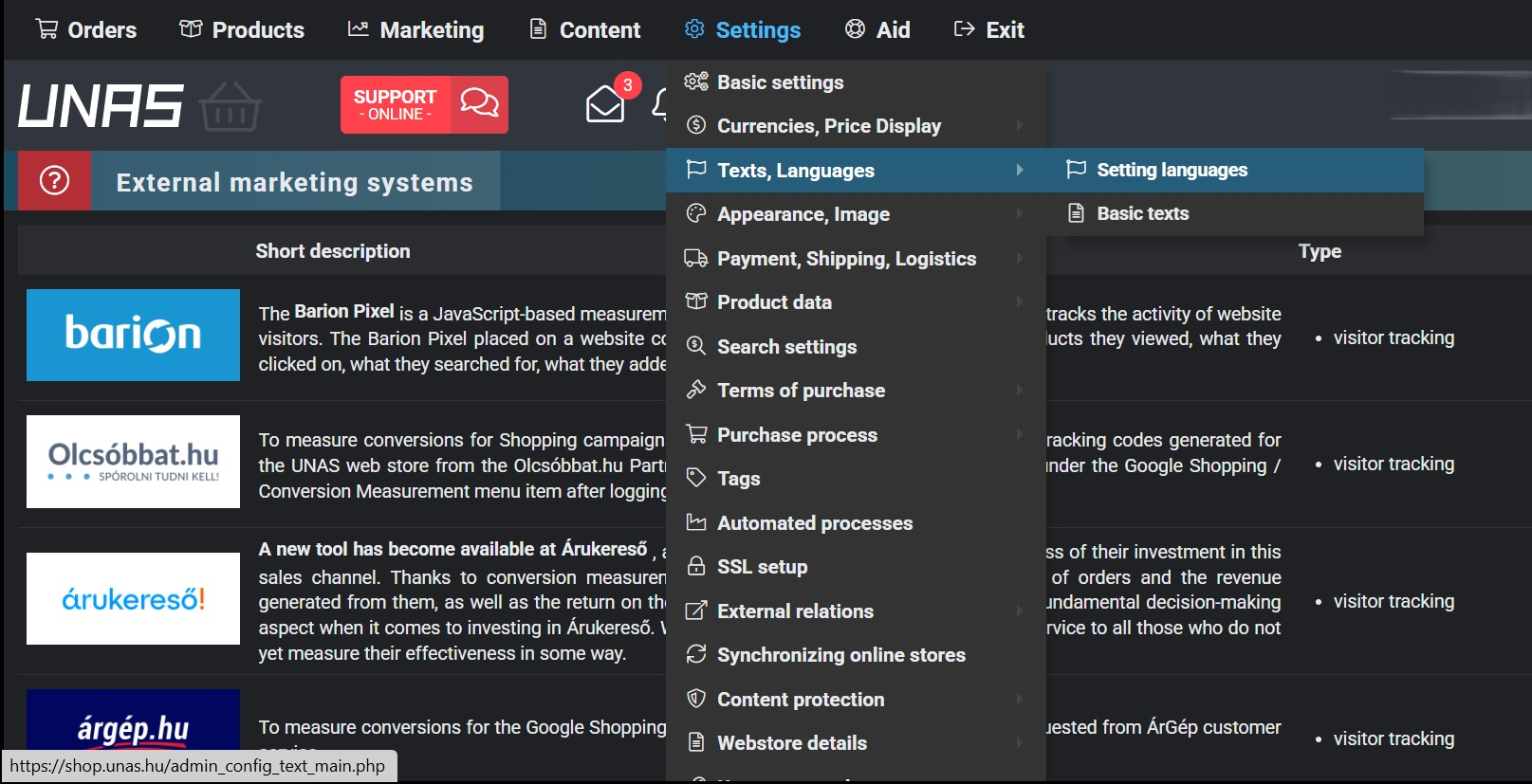Image resolution: width=1532 pixels, height=784 pixels.
Task: Open the Products menu
Action: 242,30
